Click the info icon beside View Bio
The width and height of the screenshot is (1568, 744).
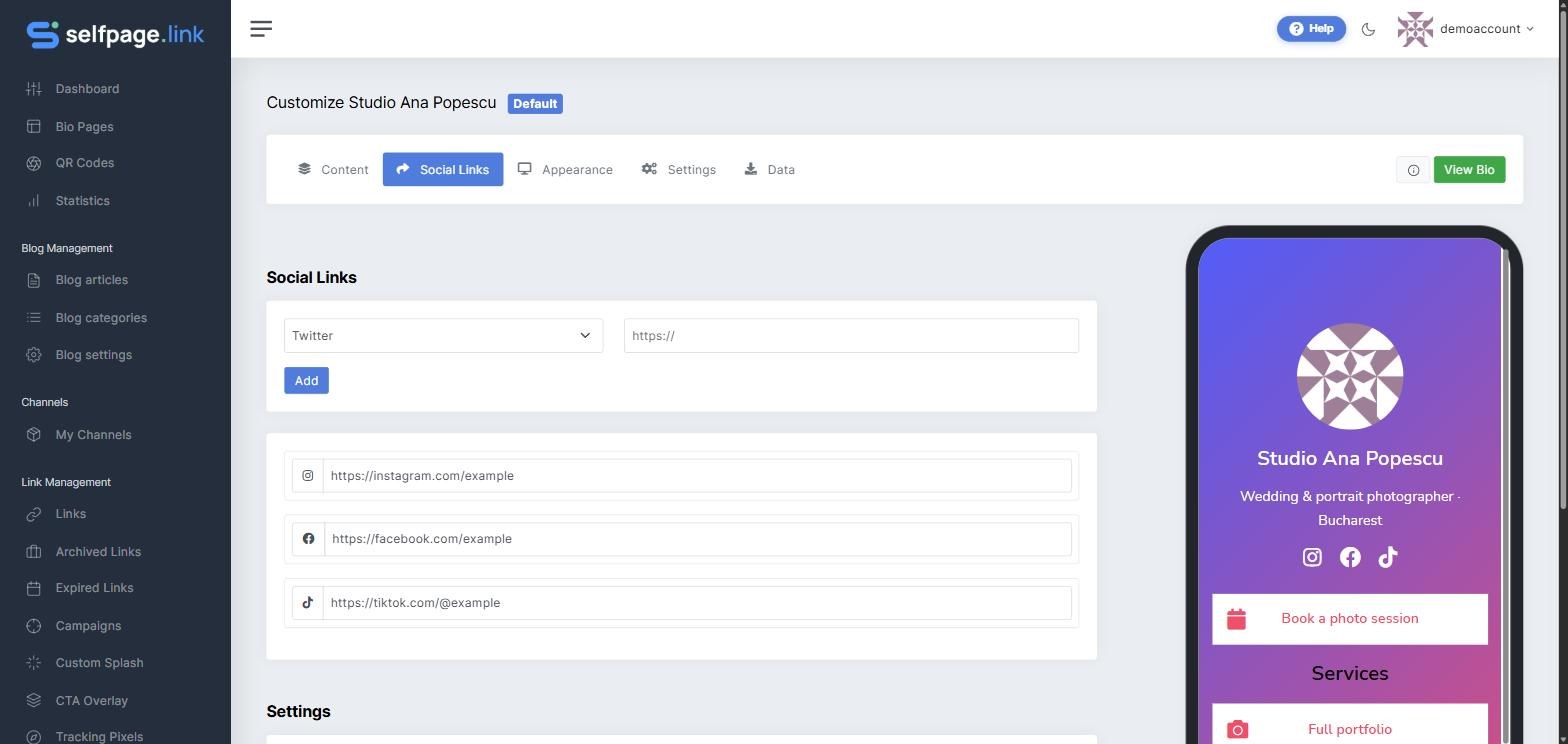point(1413,170)
